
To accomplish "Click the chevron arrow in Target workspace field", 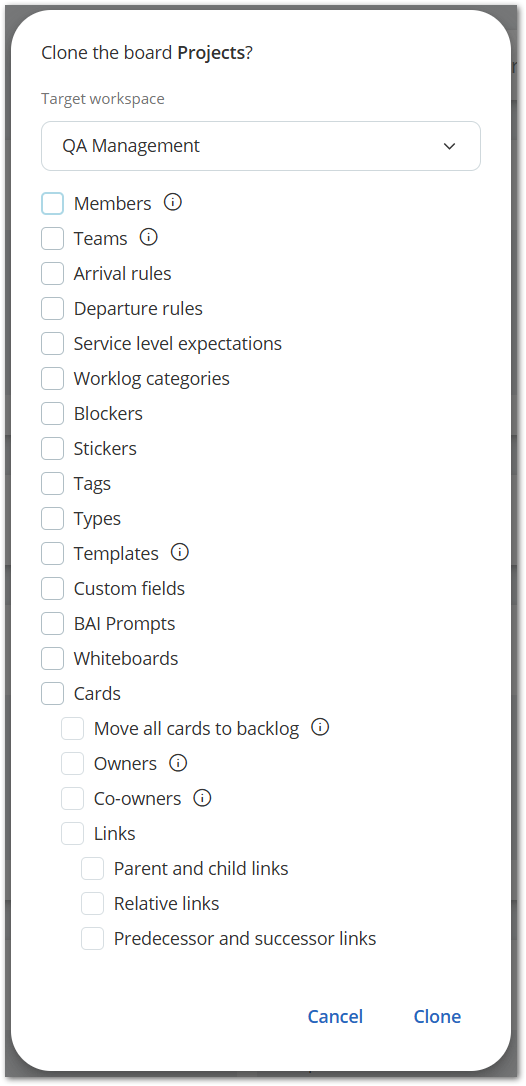I will tap(450, 146).
